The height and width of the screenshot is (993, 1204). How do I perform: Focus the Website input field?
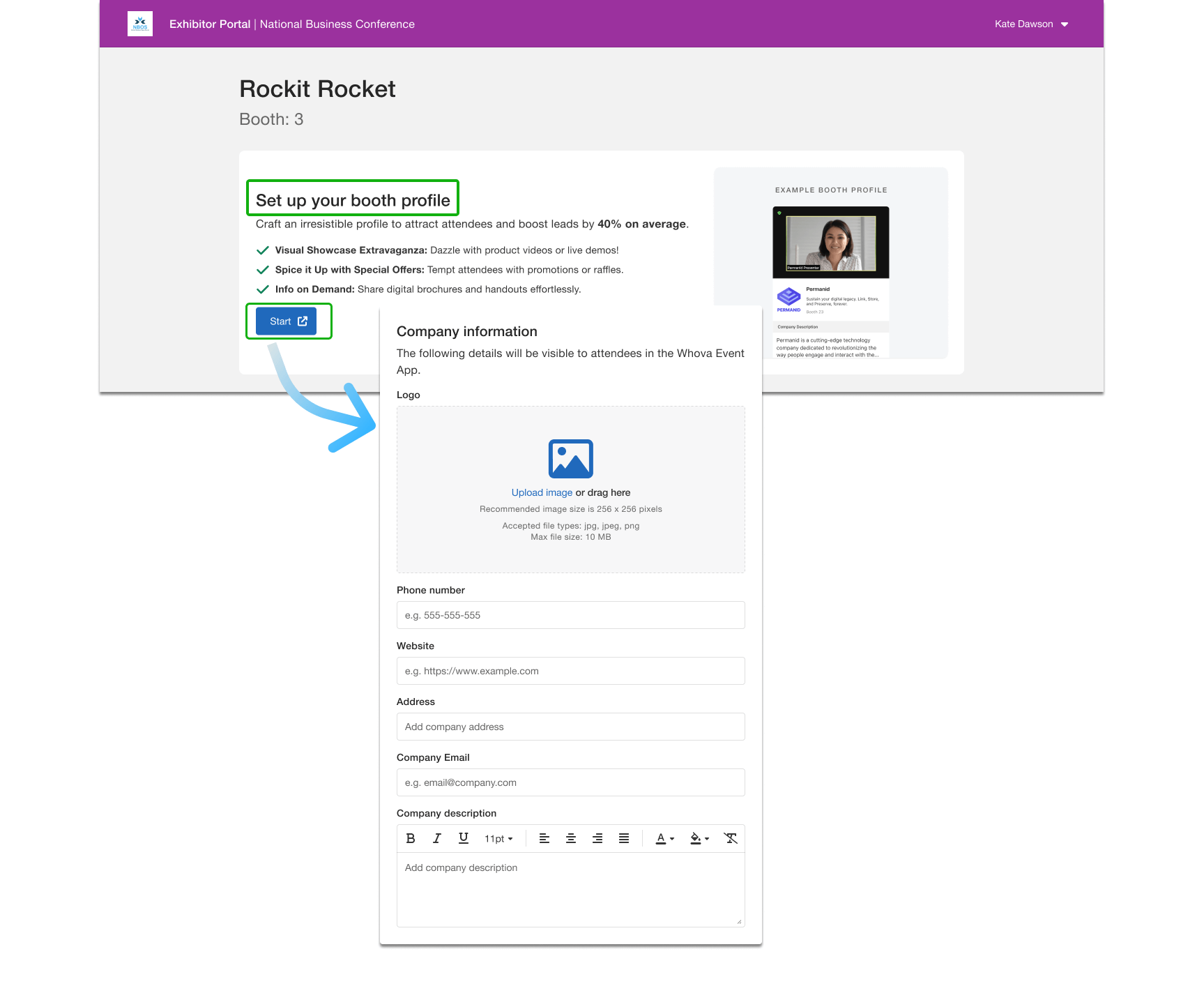pyautogui.click(x=570, y=672)
